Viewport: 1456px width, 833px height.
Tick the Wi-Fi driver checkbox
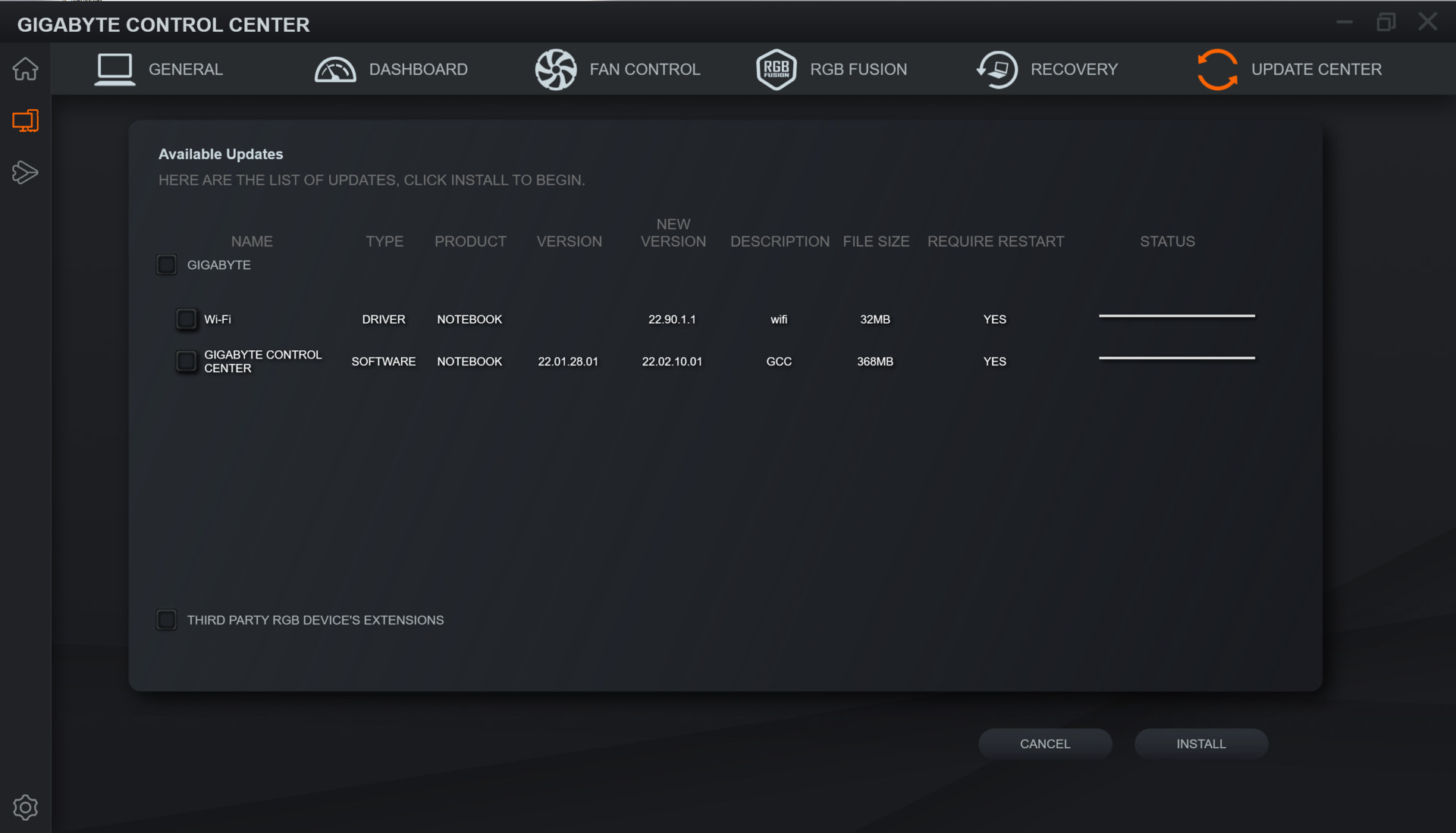(186, 319)
